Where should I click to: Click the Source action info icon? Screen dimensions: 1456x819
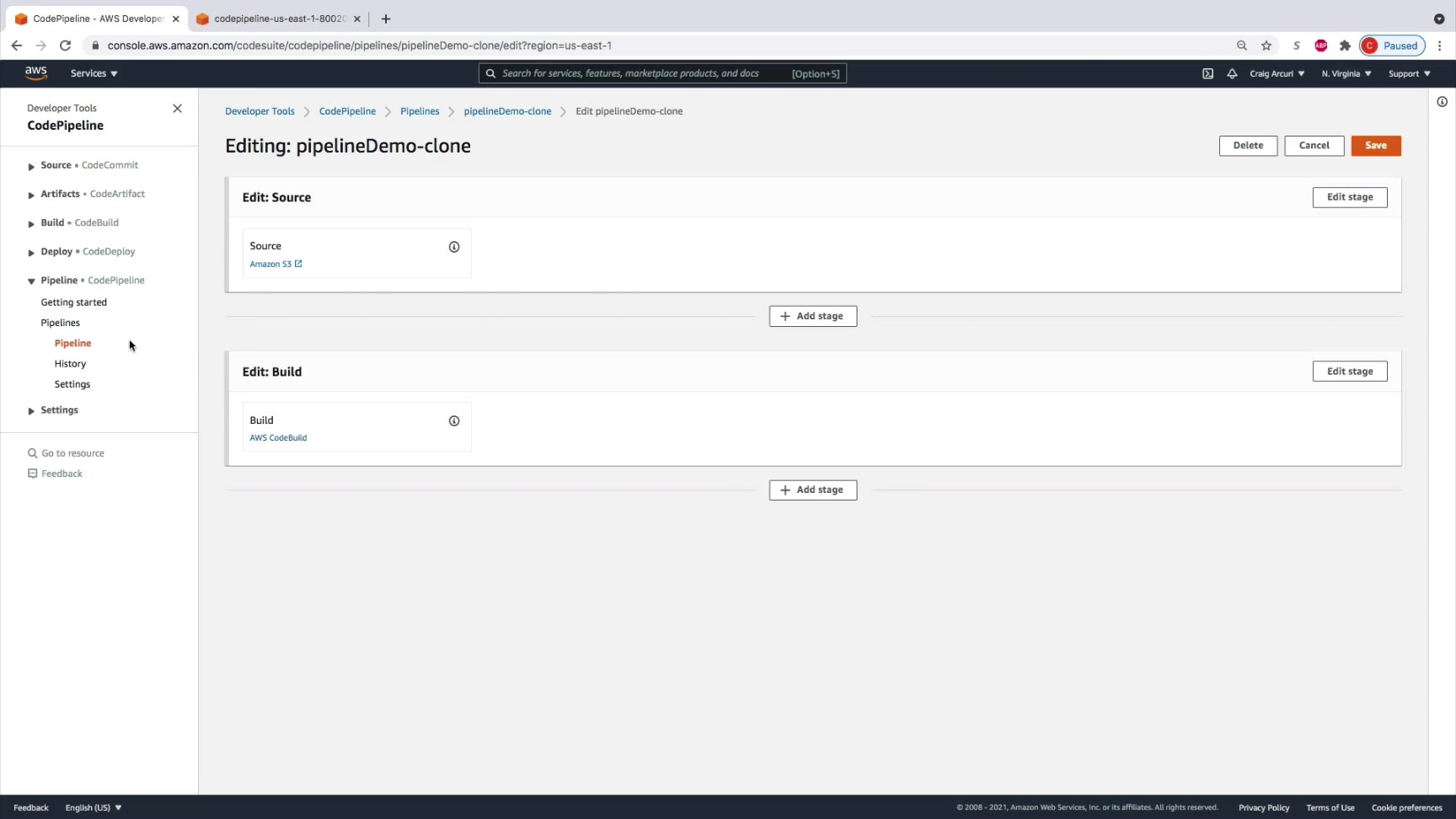(454, 247)
